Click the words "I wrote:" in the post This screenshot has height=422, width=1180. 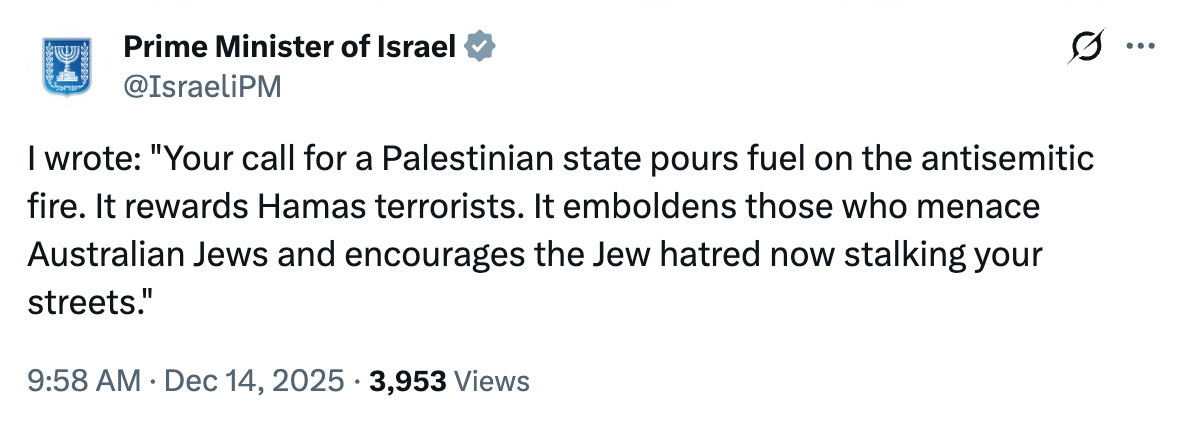pyautogui.click(x=84, y=159)
